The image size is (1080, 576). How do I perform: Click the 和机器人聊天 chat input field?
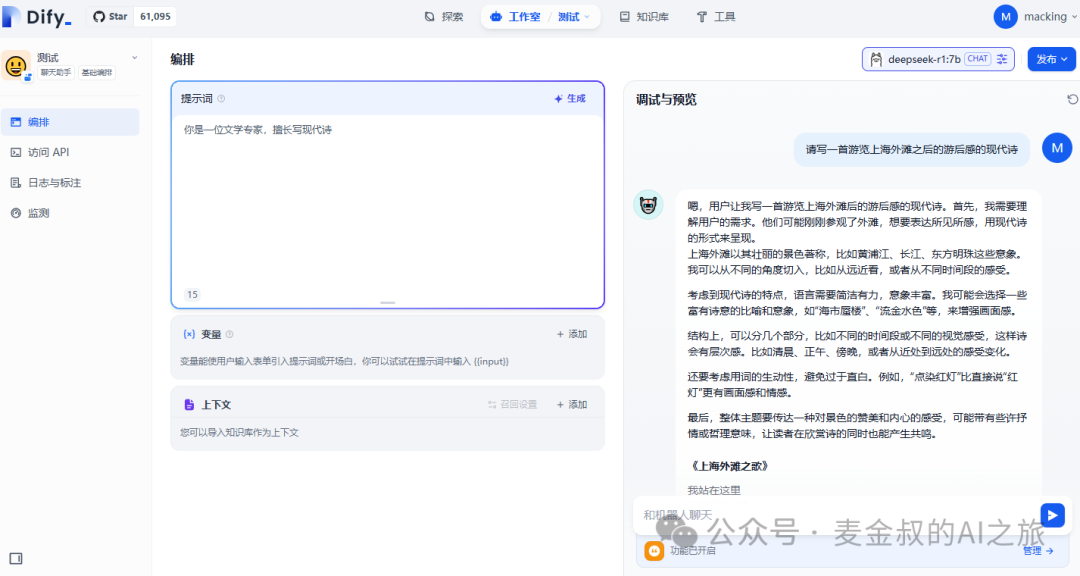pos(830,514)
